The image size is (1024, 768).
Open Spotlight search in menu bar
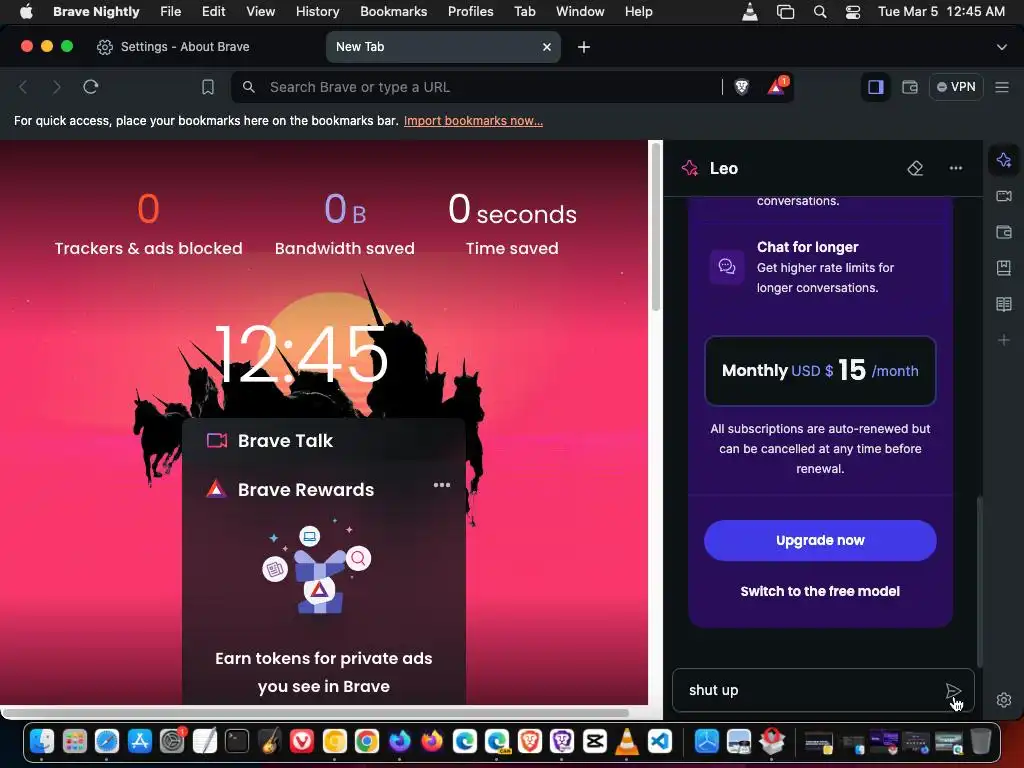(820, 12)
